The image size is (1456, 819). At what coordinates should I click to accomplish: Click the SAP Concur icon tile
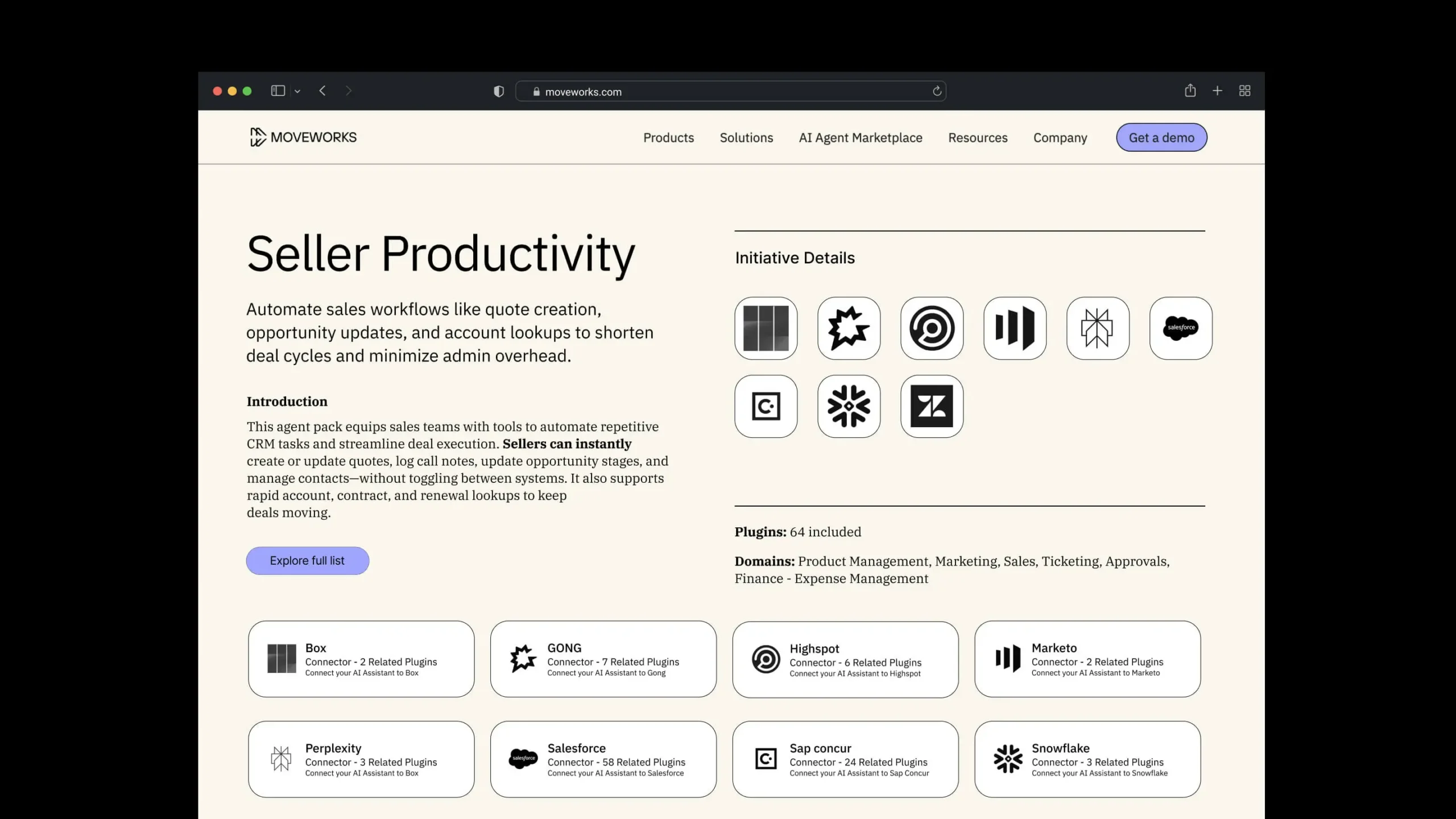766,406
